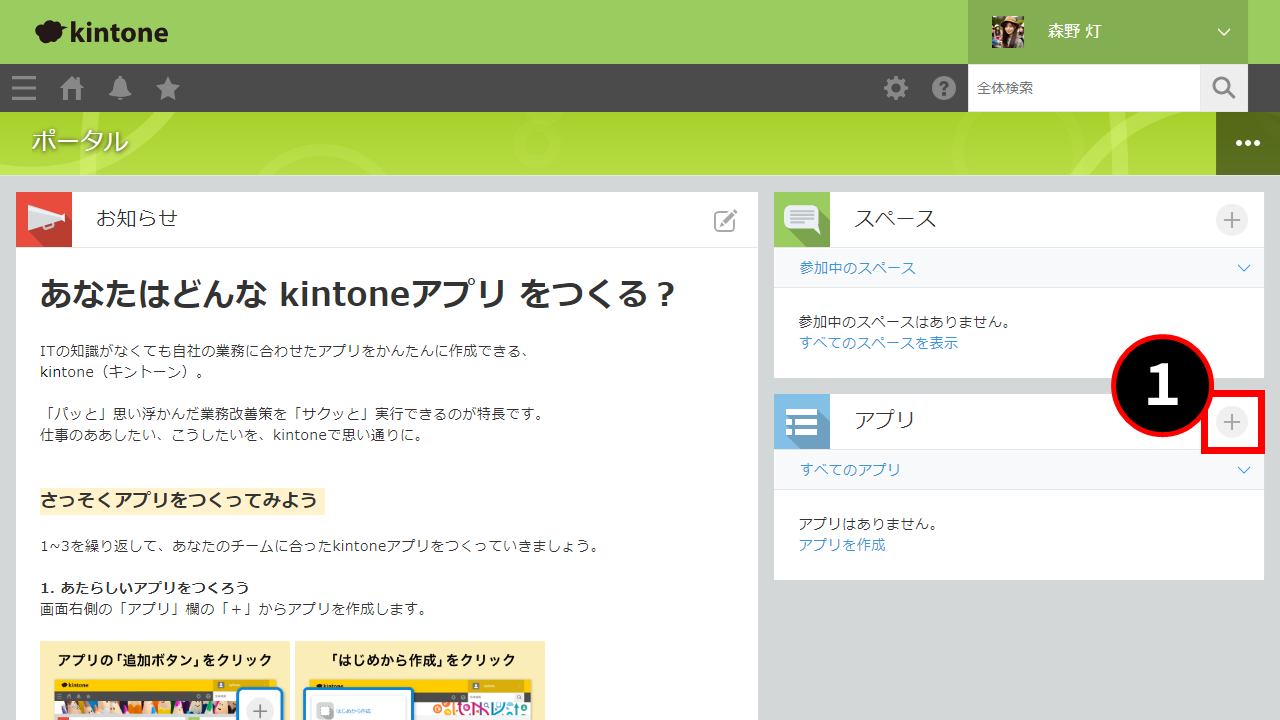Click the megaphone お知らせ icon

(x=44, y=219)
